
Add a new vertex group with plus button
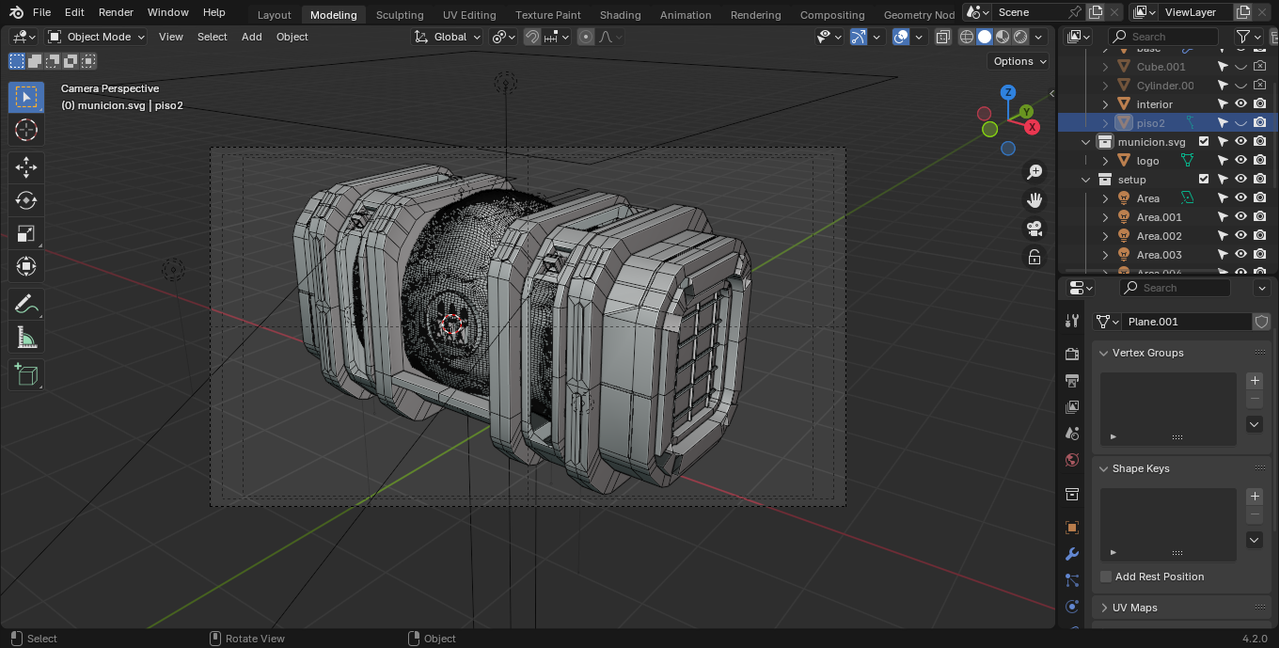[x=1254, y=381]
